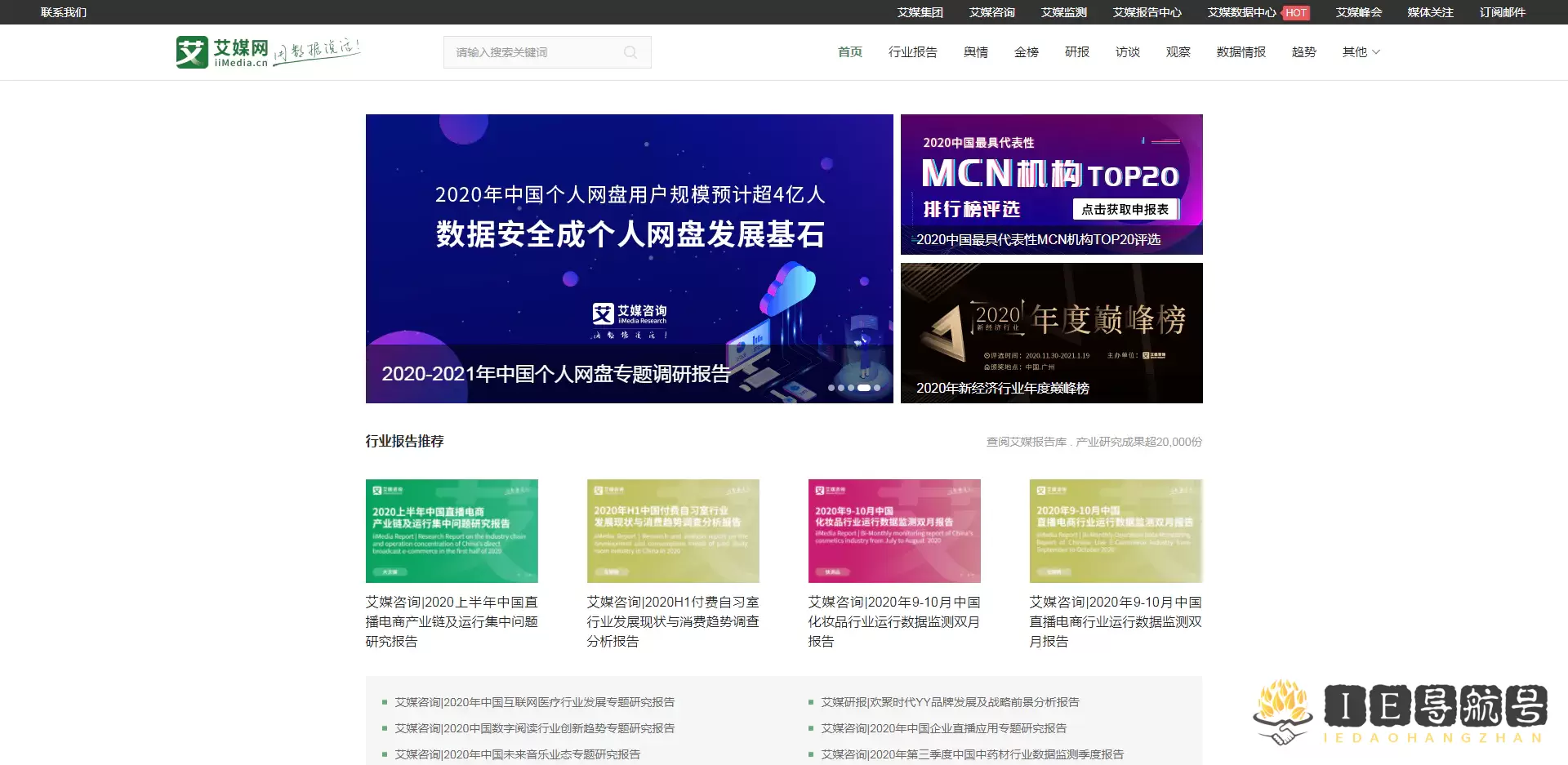Select the active elongated carousel indicator
This screenshot has height=765, width=1568.
[x=864, y=388]
